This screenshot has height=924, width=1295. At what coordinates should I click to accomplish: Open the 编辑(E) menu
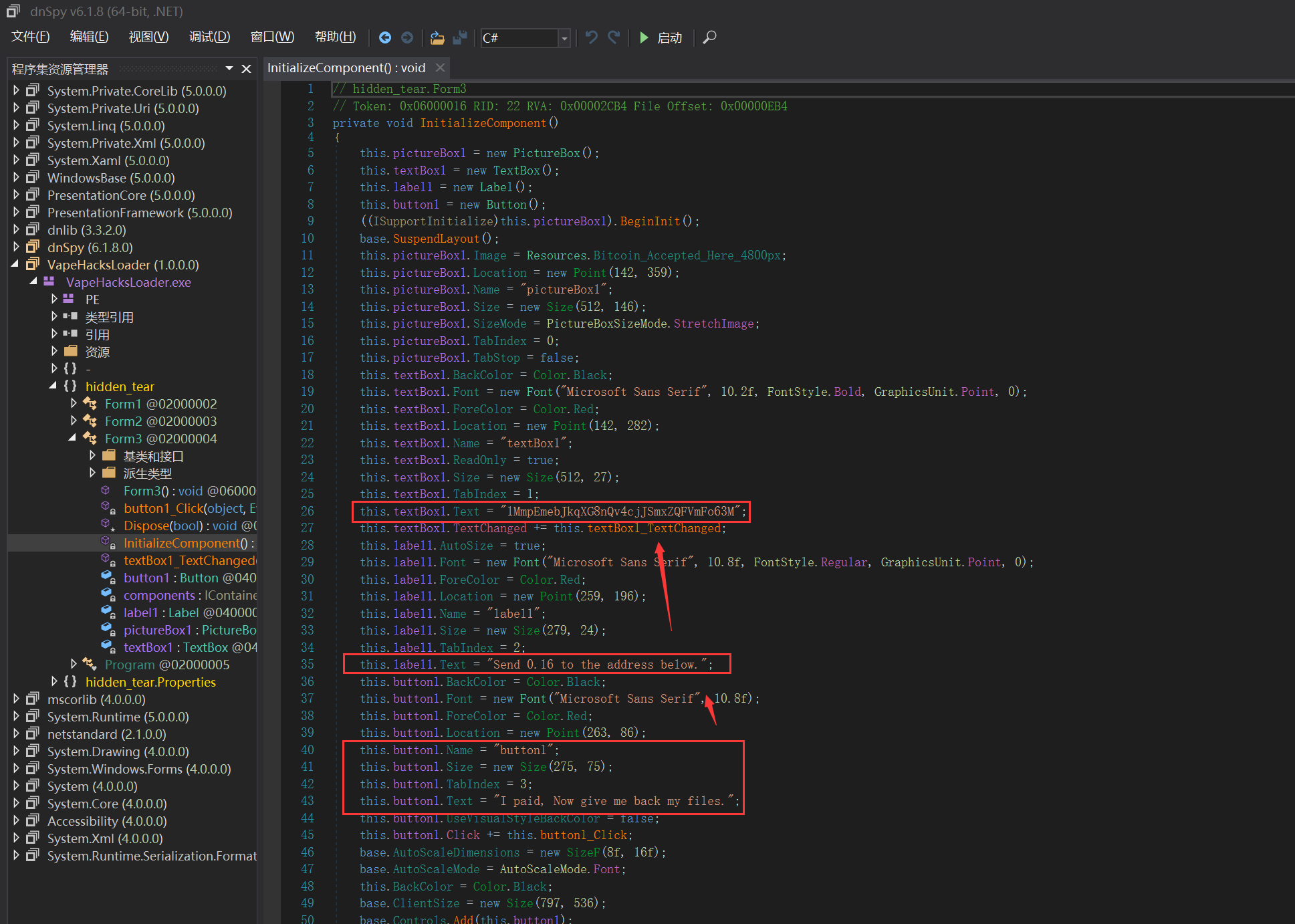pos(90,37)
